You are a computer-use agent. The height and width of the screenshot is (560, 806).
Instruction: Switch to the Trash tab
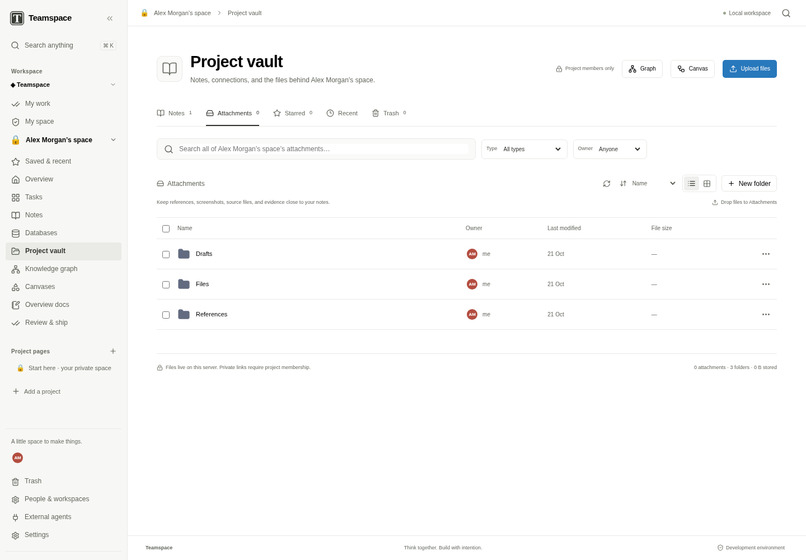[389, 113]
